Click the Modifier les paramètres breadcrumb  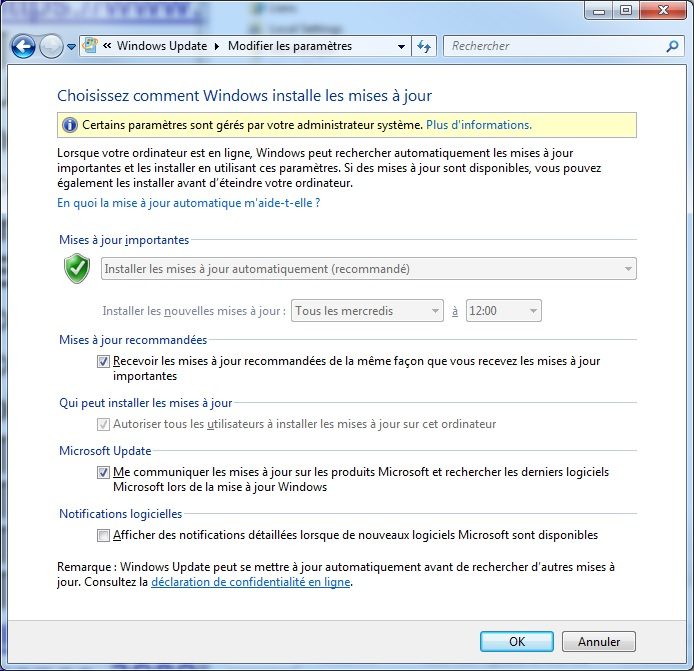pyautogui.click(x=289, y=46)
